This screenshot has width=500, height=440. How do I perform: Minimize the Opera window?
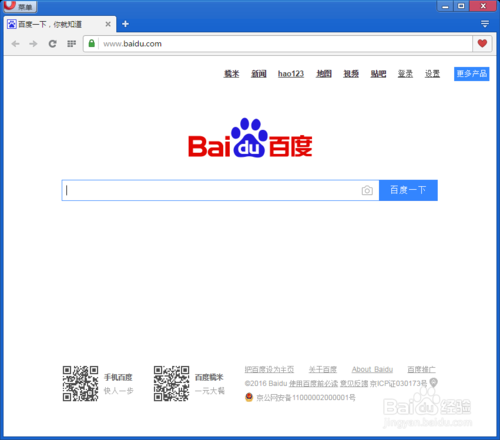click(x=445, y=6)
